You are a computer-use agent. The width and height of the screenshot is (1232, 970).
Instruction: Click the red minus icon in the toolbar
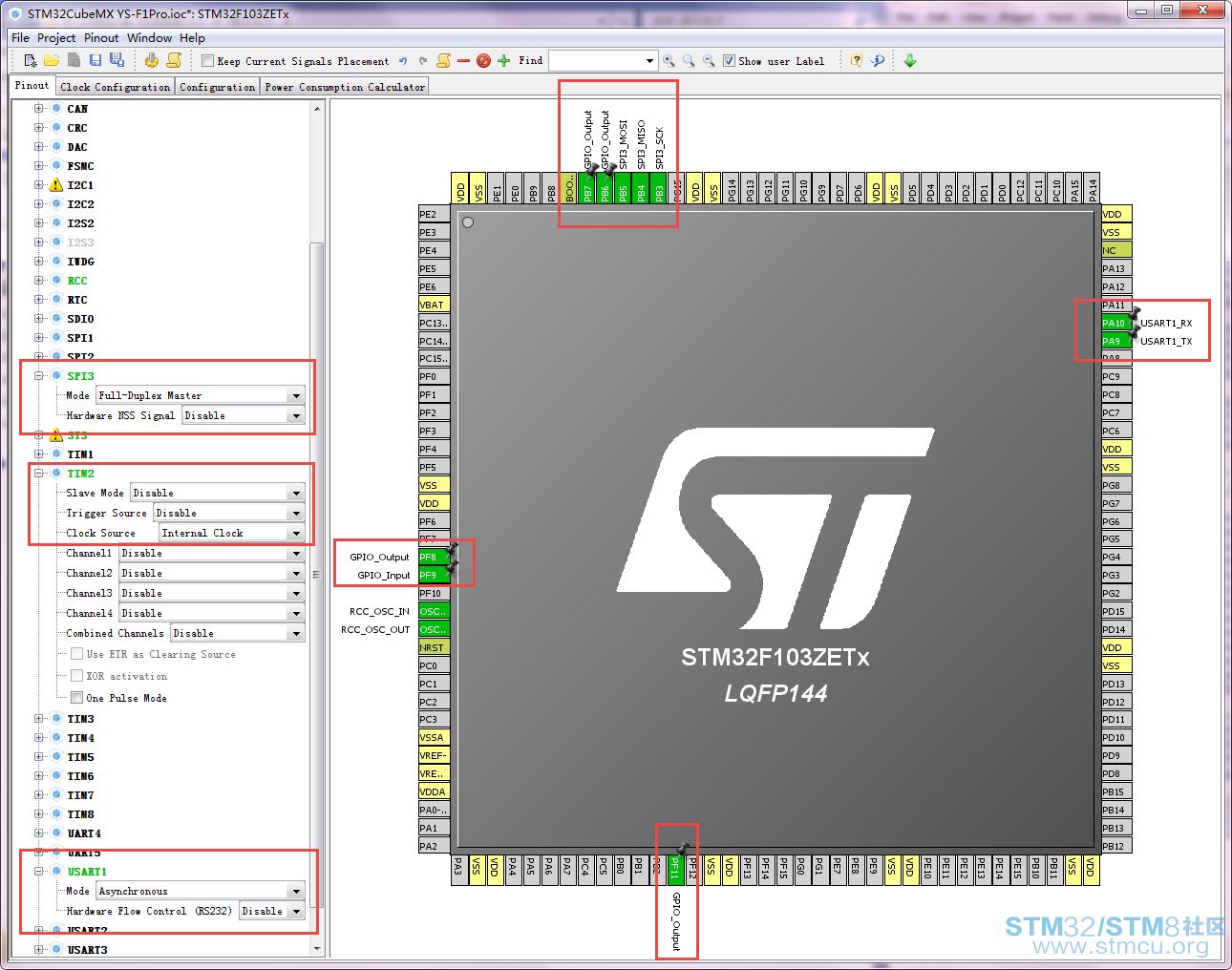click(463, 60)
